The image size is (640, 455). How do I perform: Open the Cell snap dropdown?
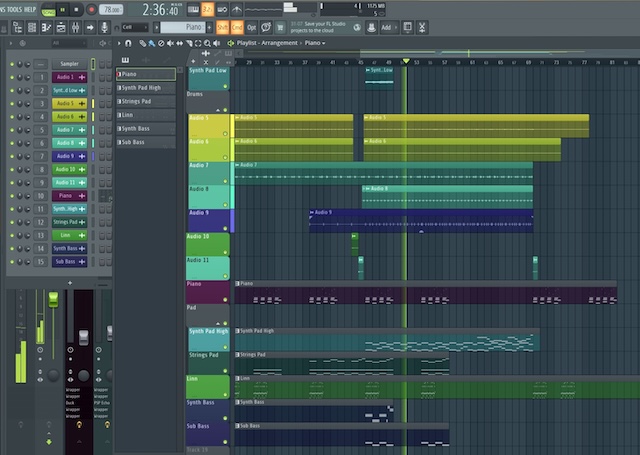(135, 27)
